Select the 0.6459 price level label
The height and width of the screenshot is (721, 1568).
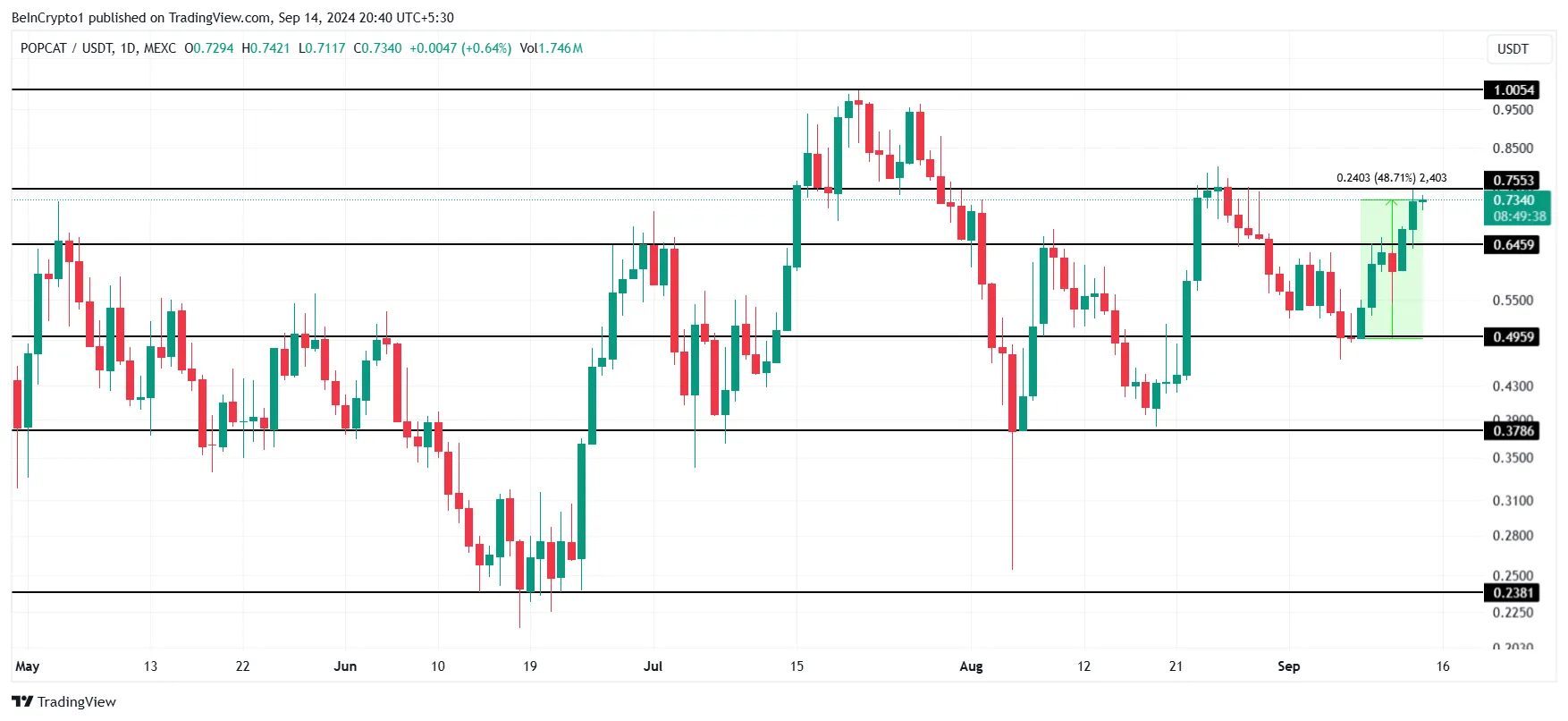(1513, 244)
